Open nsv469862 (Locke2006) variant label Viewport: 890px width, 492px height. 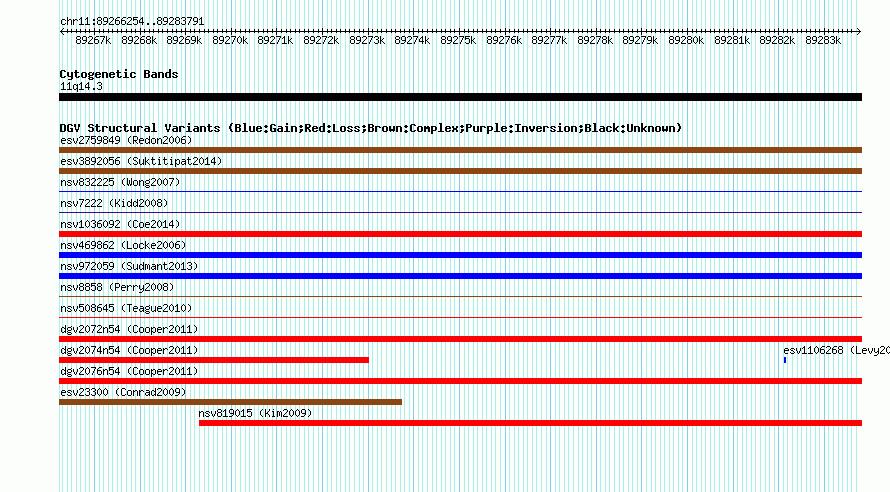123,245
